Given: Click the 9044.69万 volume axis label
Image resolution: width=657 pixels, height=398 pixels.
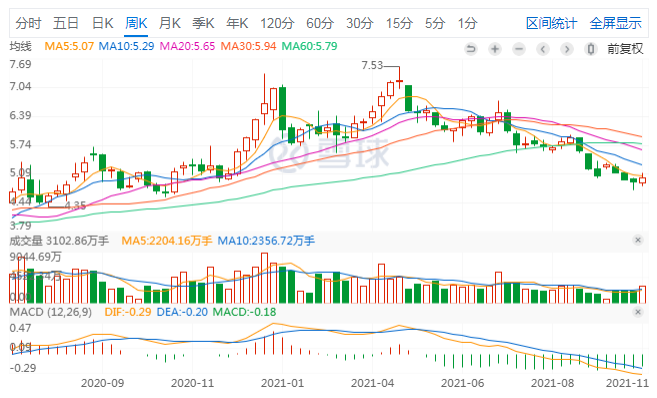Looking at the screenshot, I should [36, 257].
